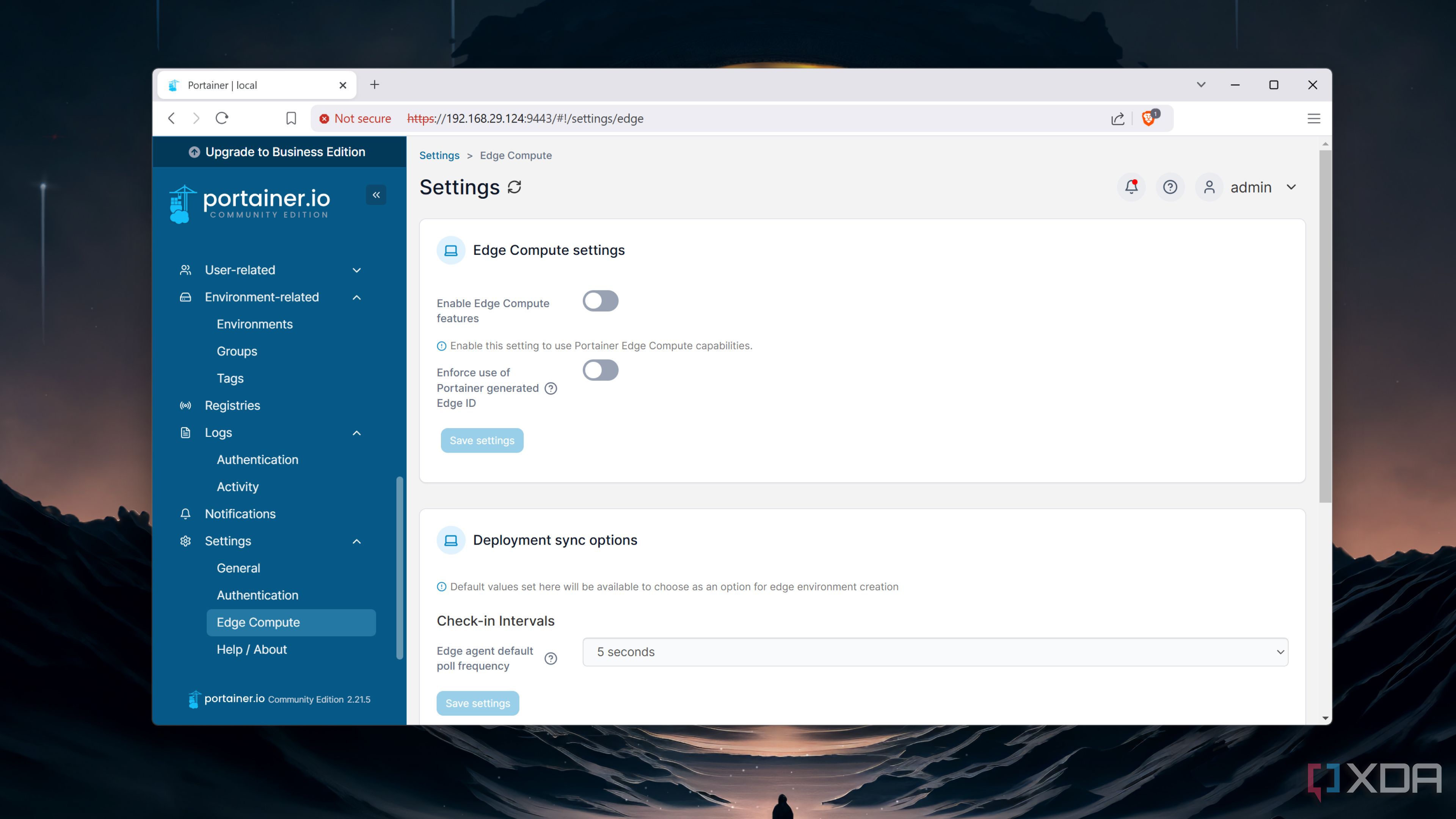Open the help question mark icon in the header
This screenshot has height=819, width=1456.
pos(1170,187)
